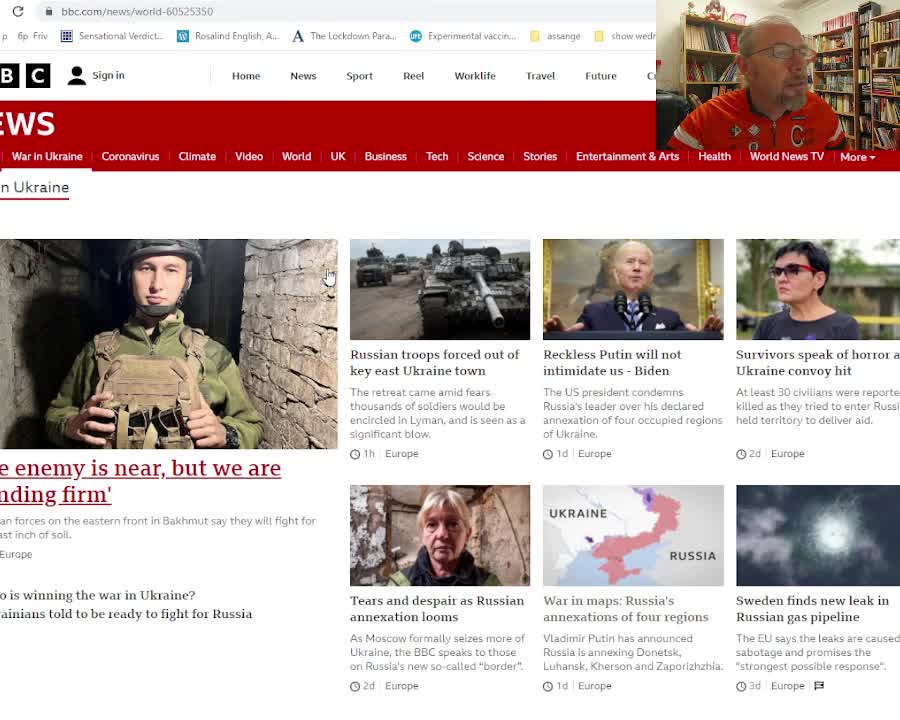Switch to the Coronavirus tab
The width and height of the screenshot is (900, 720).
pyautogui.click(x=130, y=157)
